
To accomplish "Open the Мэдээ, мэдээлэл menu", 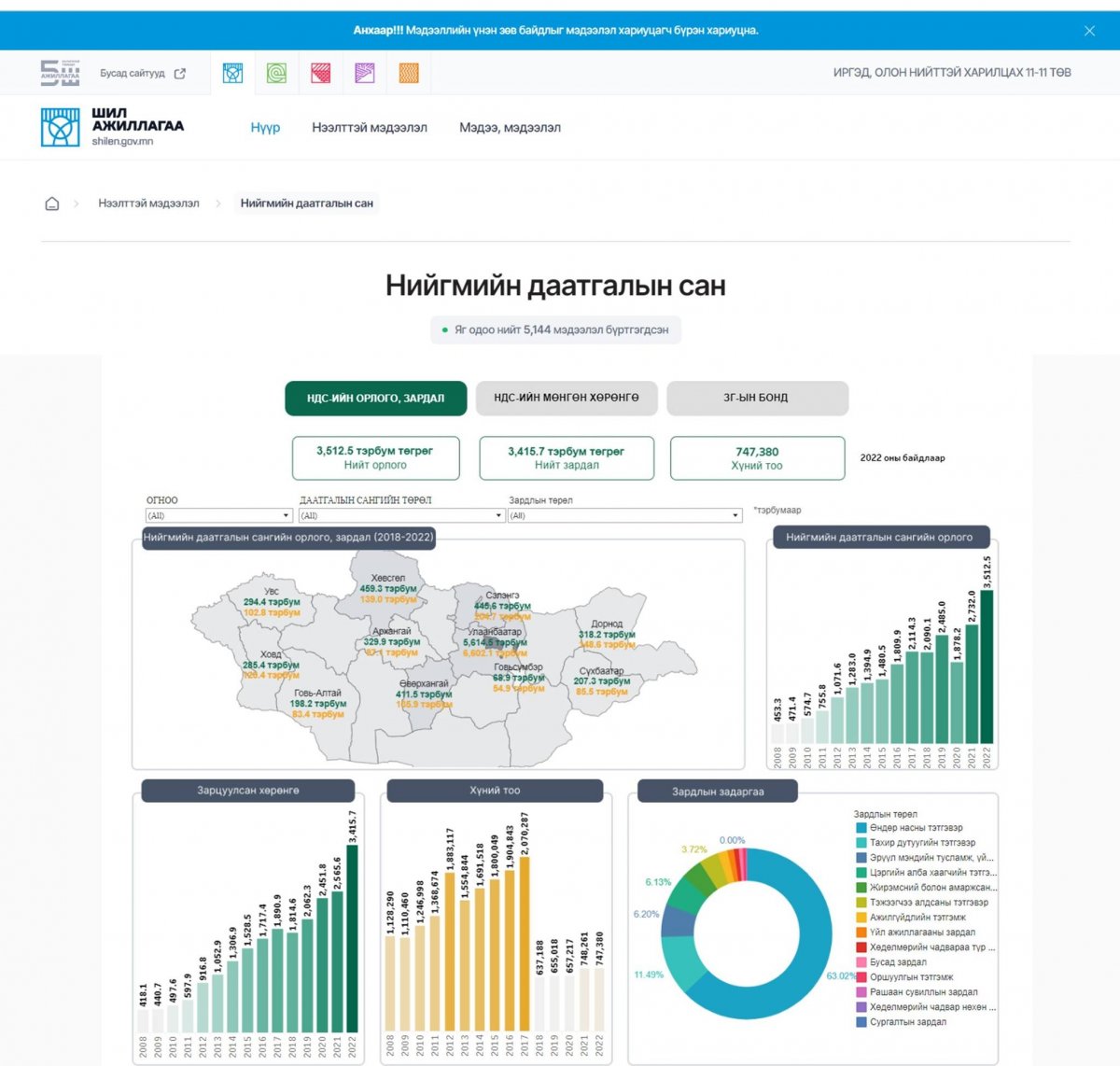I will coord(510,128).
